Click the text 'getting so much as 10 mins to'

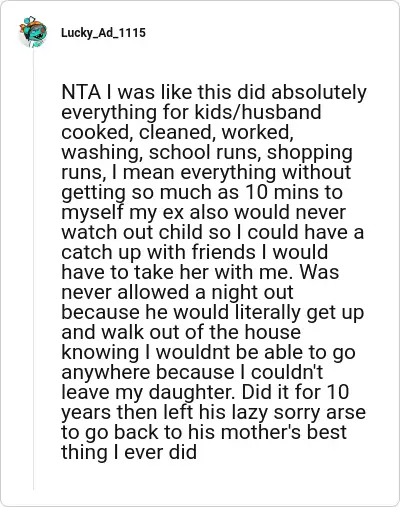click(202, 192)
